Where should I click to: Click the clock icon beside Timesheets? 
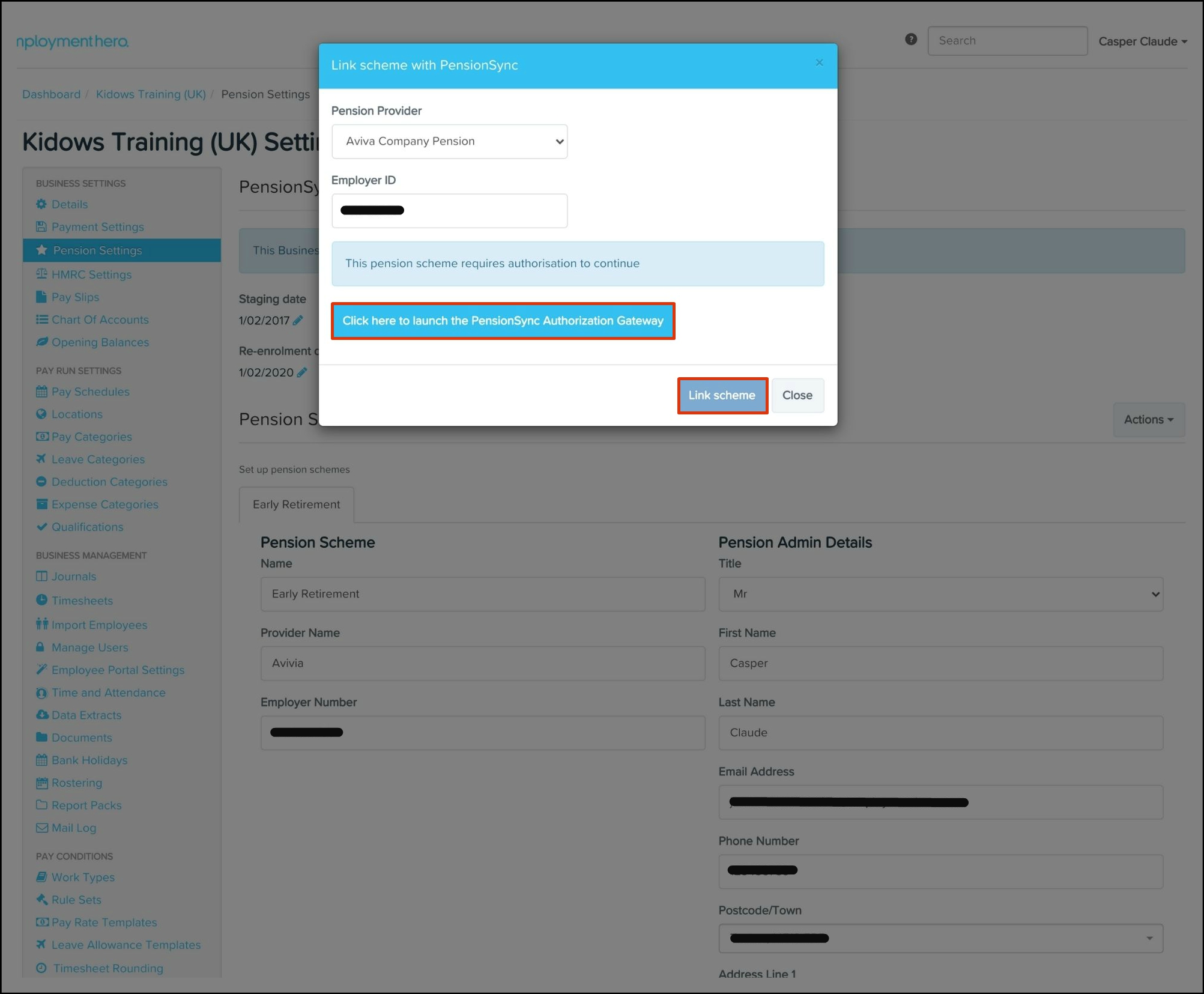41,600
